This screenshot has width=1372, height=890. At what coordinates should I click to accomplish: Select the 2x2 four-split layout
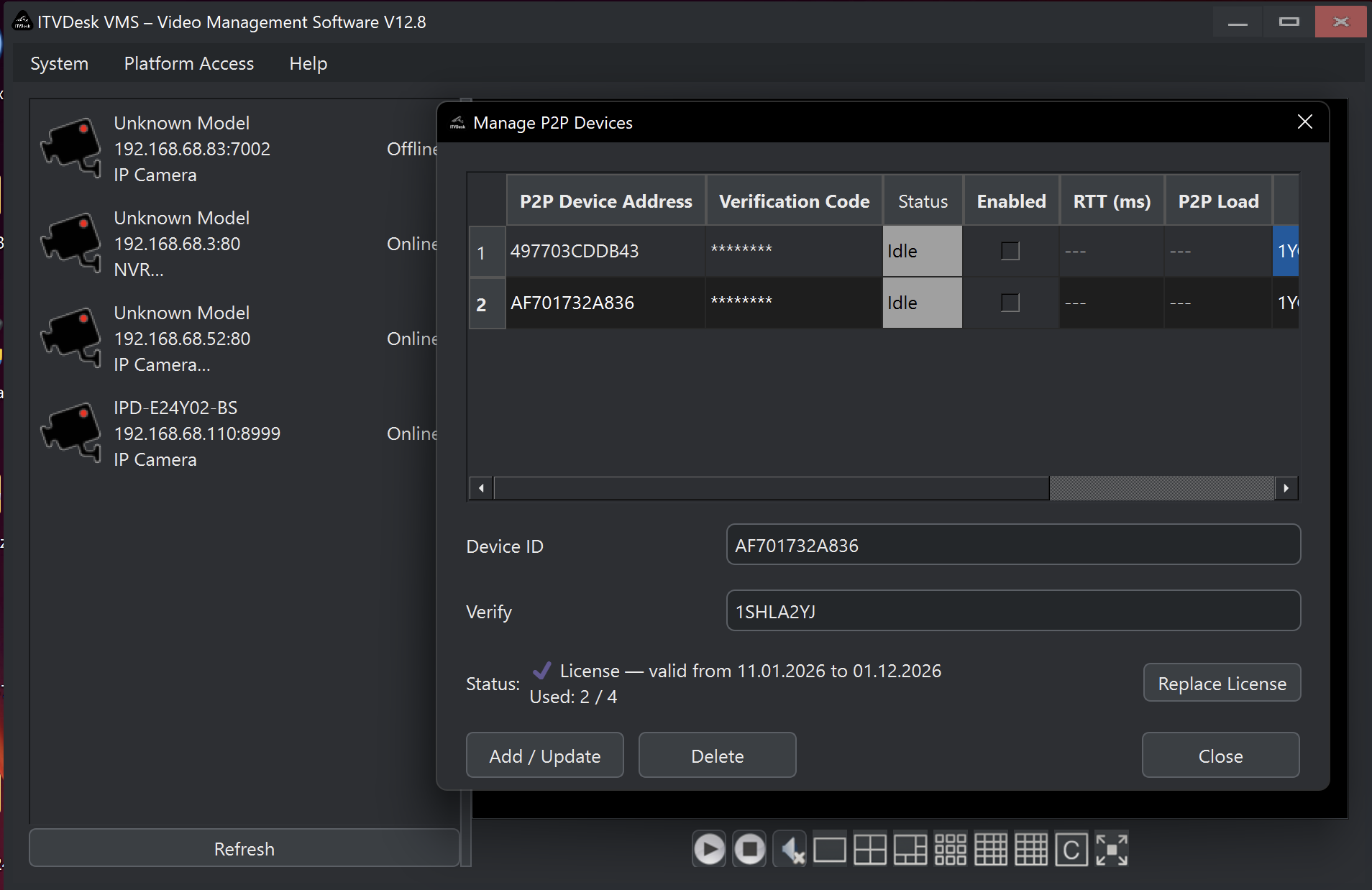(869, 850)
